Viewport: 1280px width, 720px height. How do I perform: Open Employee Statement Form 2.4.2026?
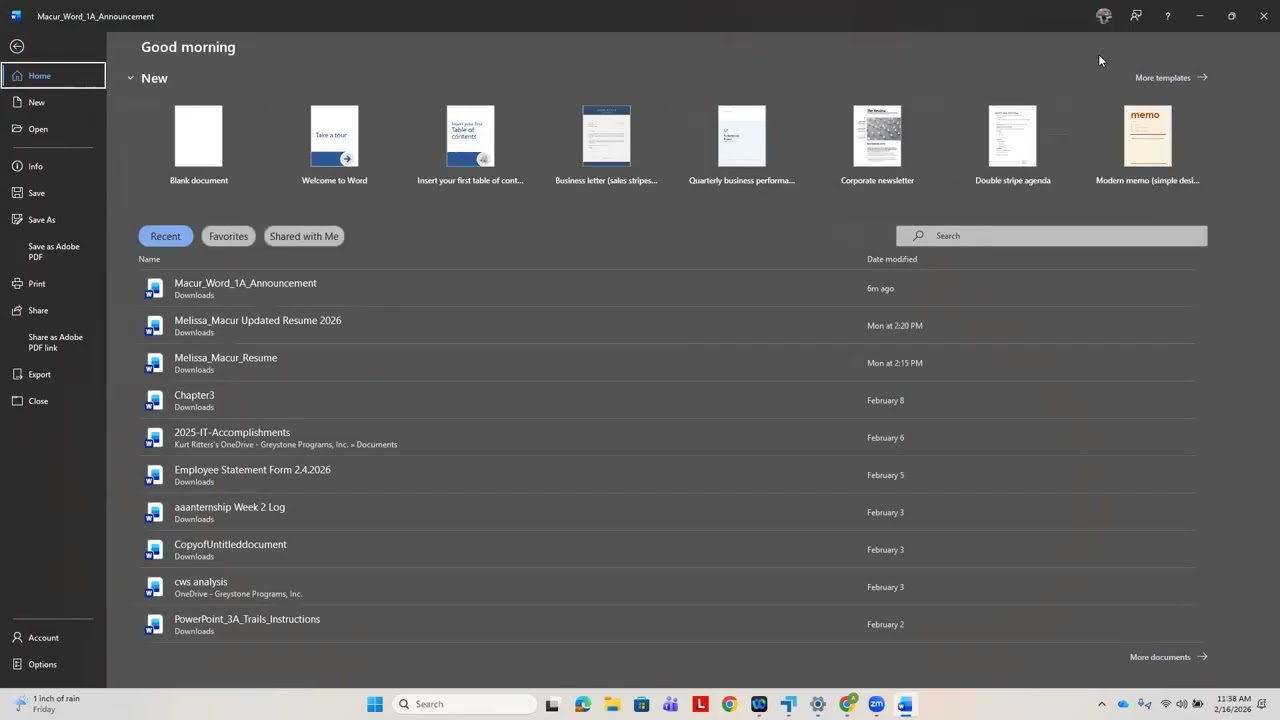pos(666,475)
